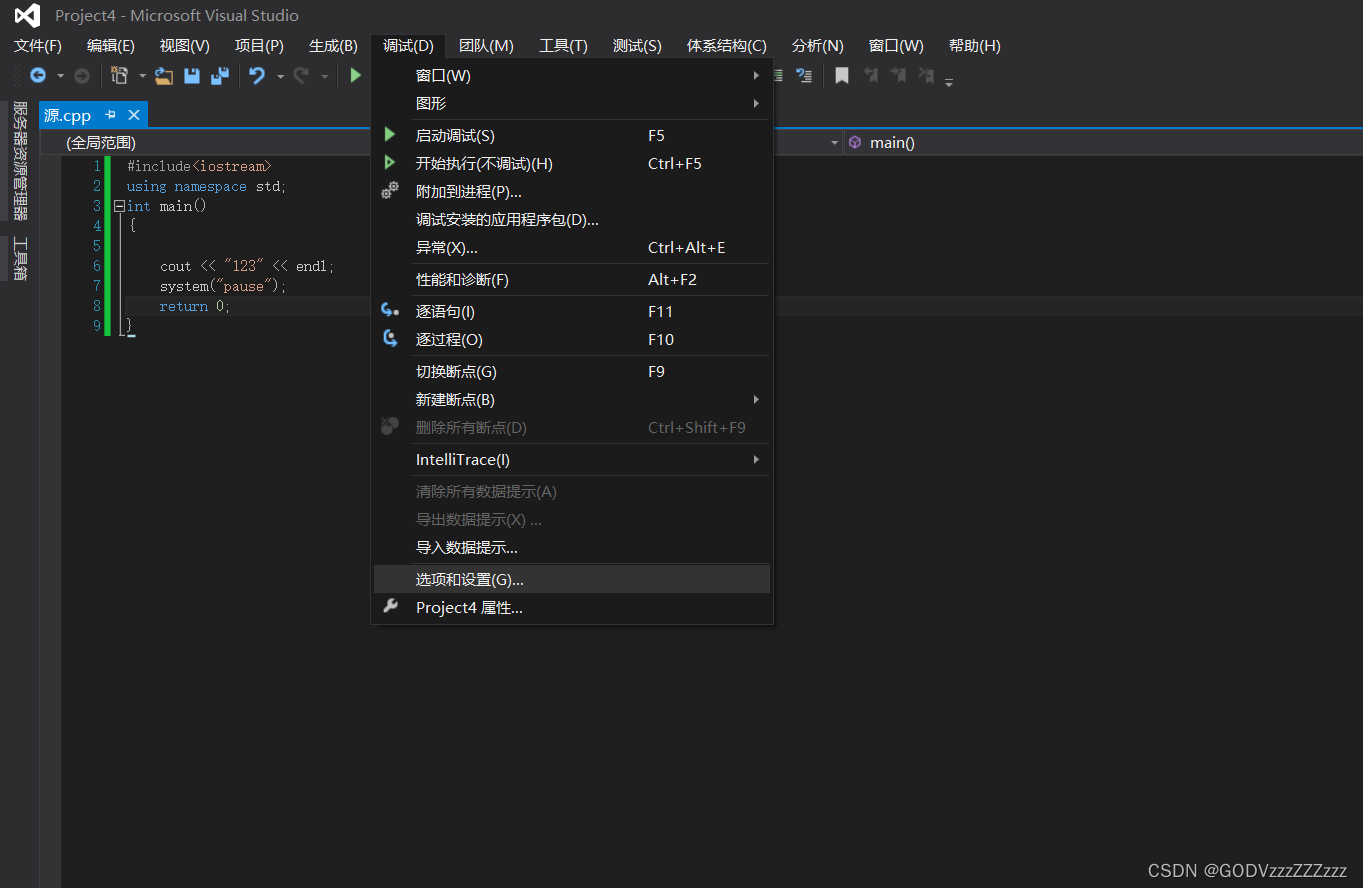
Task: Open the main() member combo box
Action: pyautogui.click(x=1103, y=143)
